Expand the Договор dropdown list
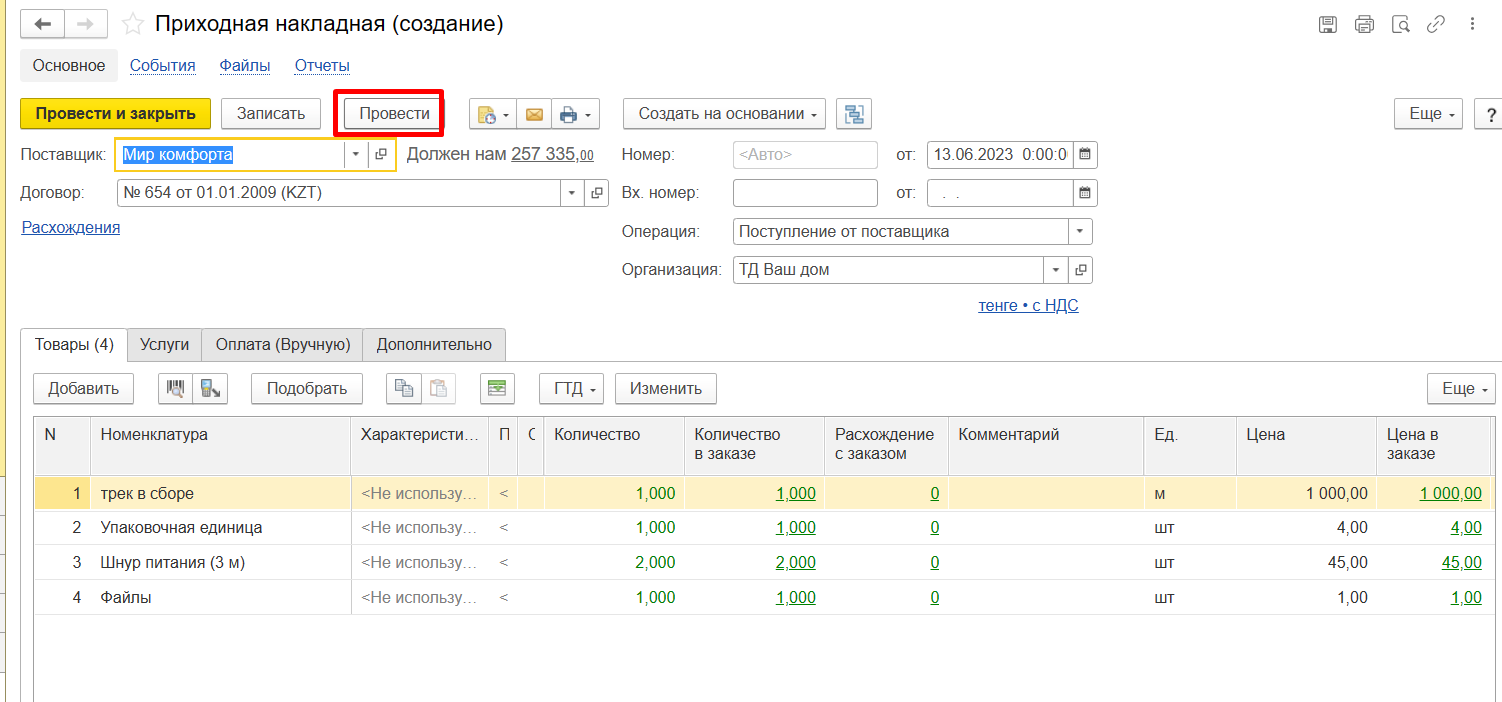Viewport: 1502px width, 702px height. [571, 193]
